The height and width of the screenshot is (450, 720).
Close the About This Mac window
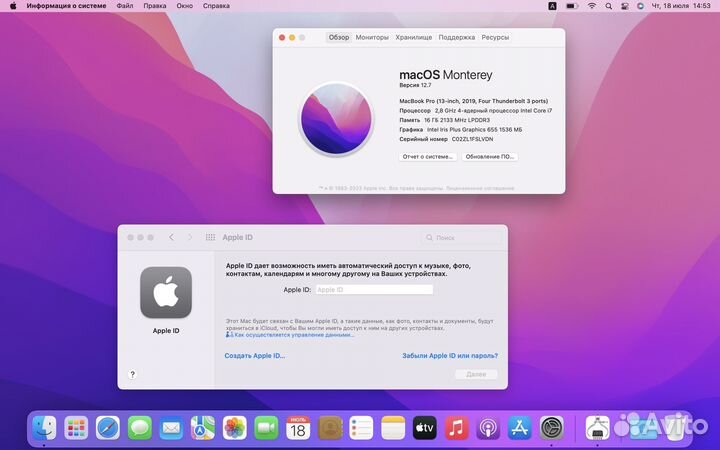pos(282,38)
